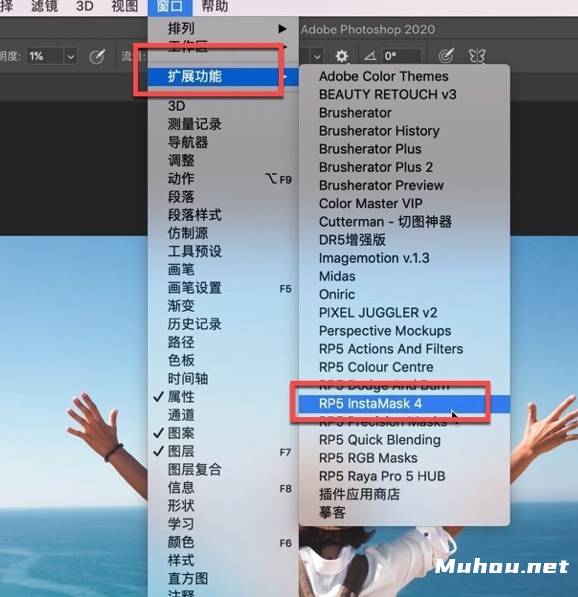Select 导航器 menu item
Viewport: 578px width, 597px height.
[x=223, y=142]
